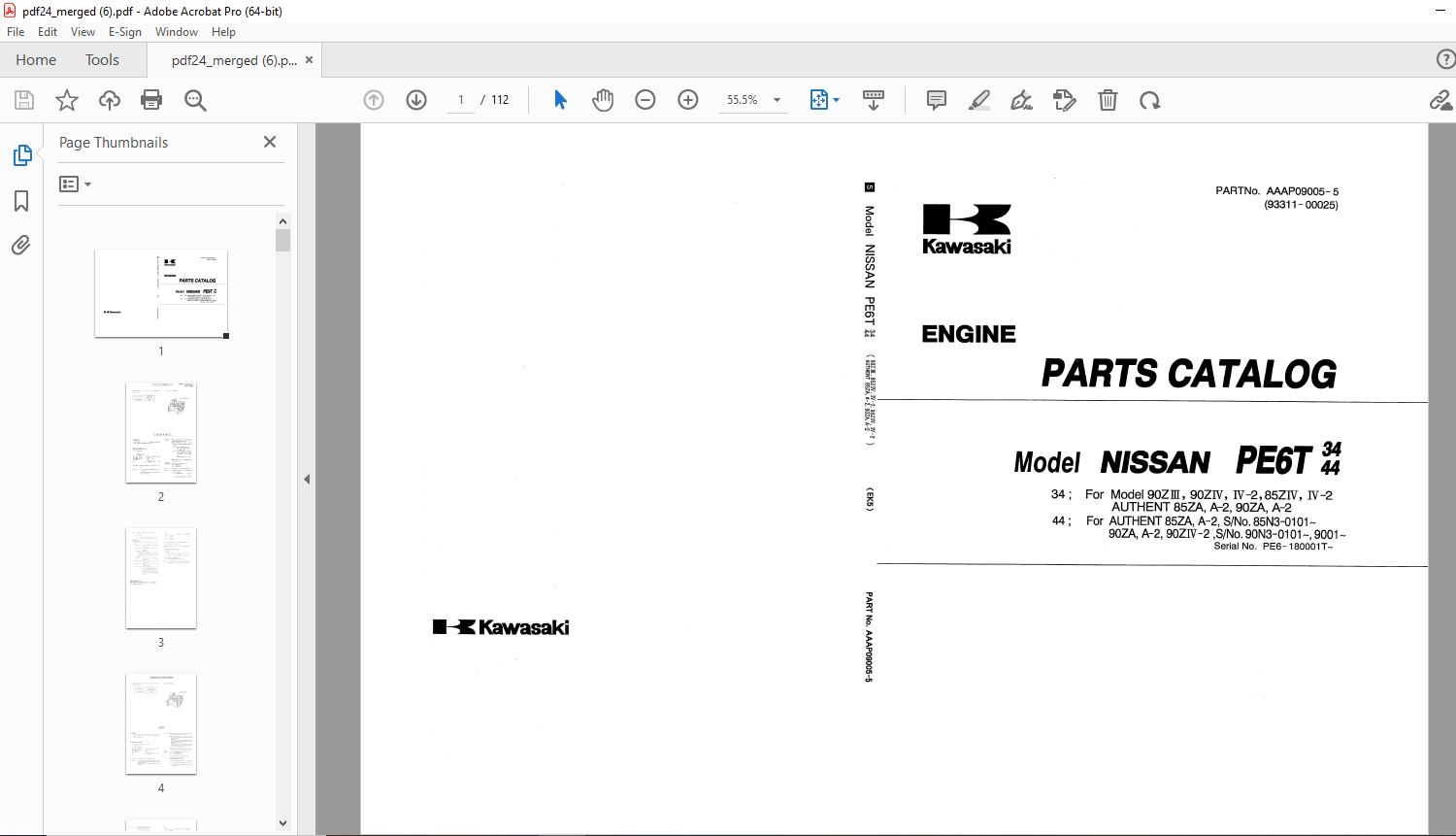Click the upload to cloud icon
Screen dimensions: 1456x836
point(110,100)
